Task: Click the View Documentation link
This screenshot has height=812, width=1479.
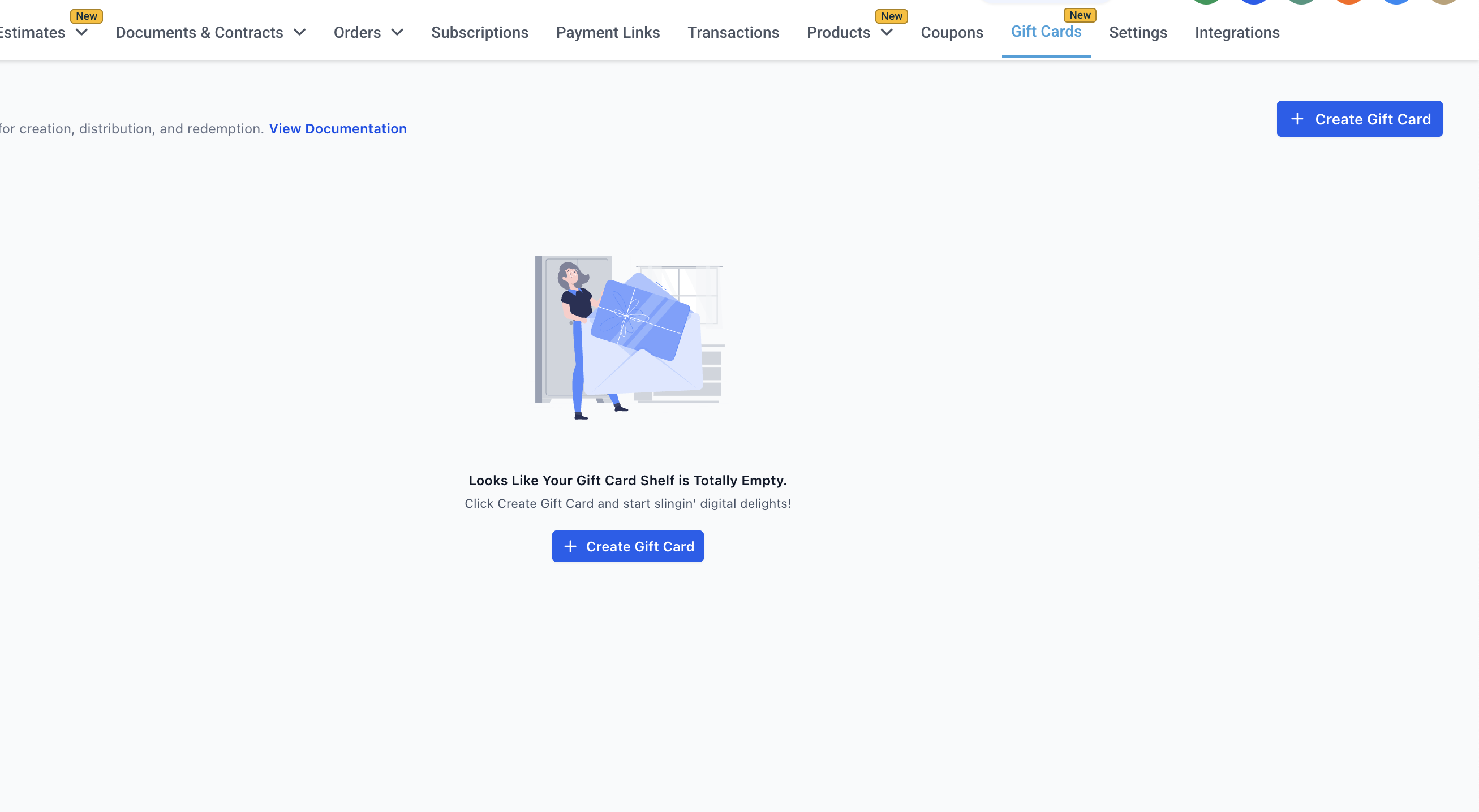Action: pyautogui.click(x=338, y=128)
